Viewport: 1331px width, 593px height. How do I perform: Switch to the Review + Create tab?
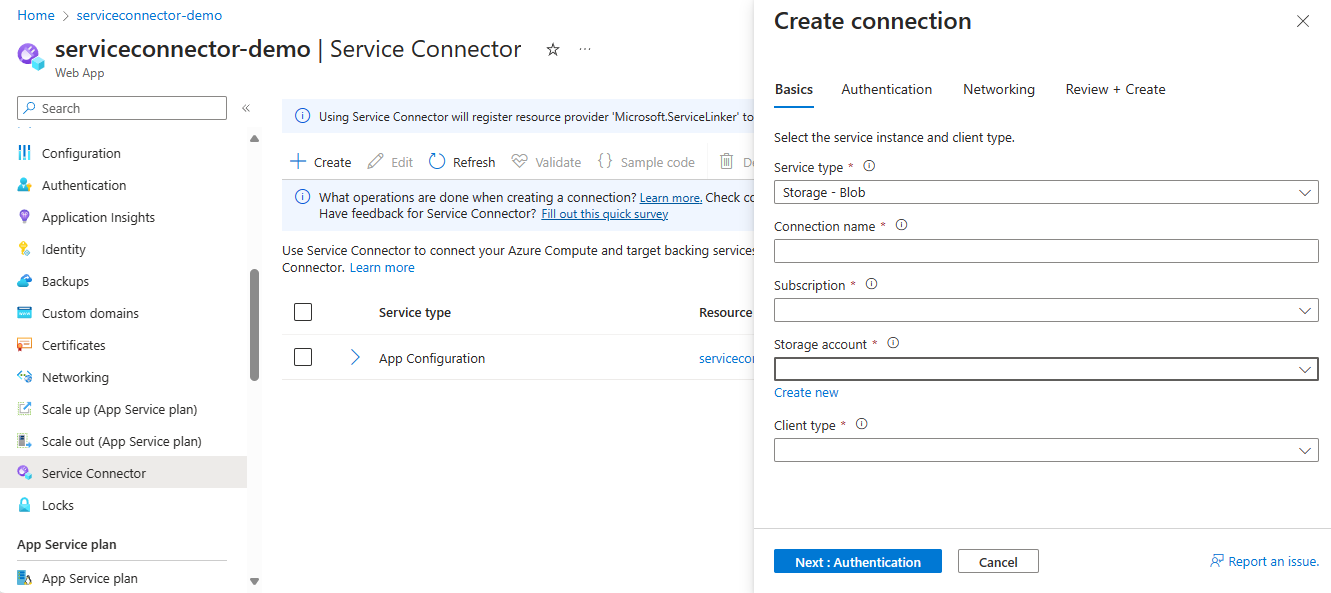pyautogui.click(x=1114, y=89)
